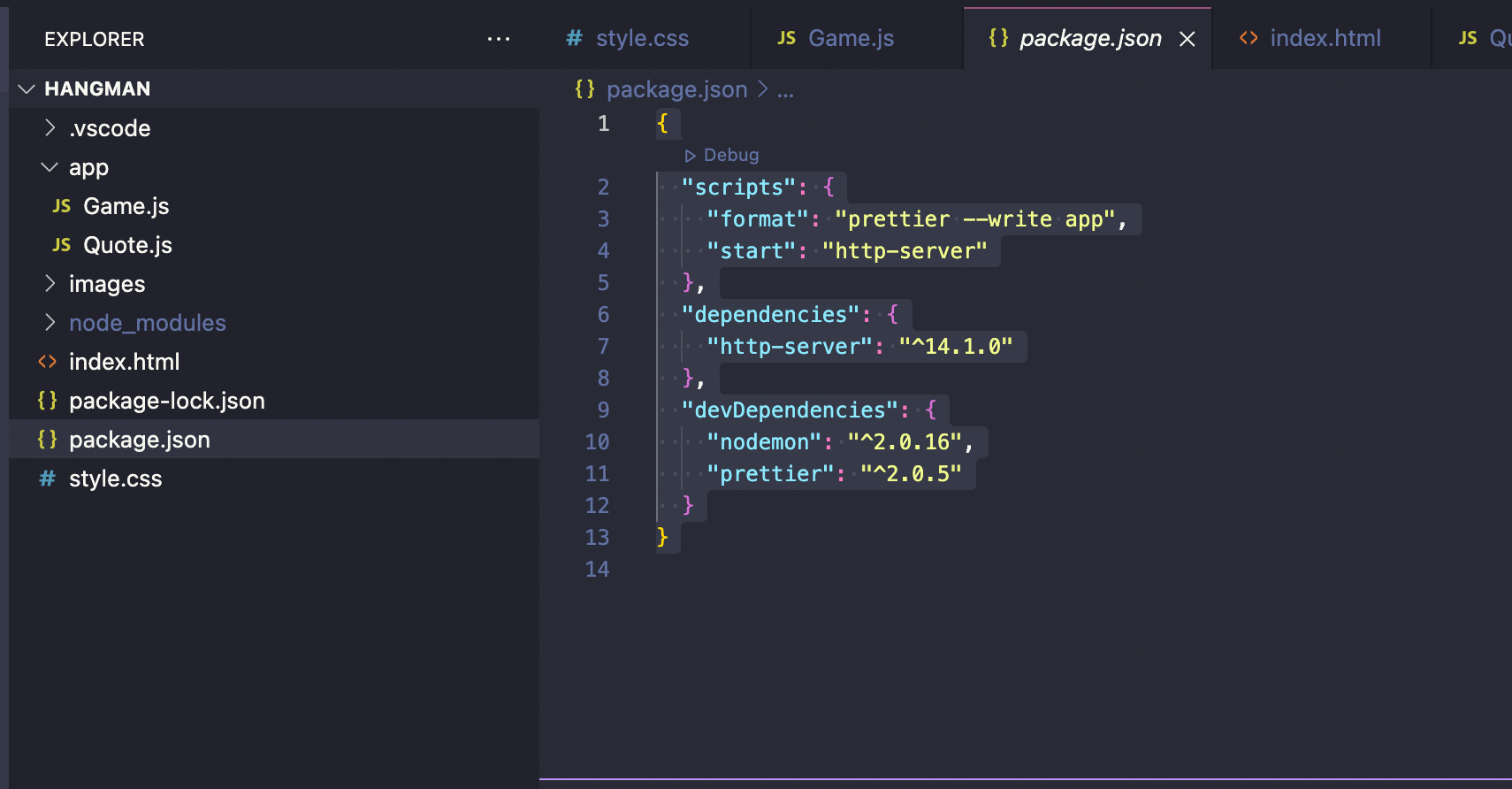Click the EXPLORER panel title
Viewport: 1512px width, 789px height.
tap(95, 39)
